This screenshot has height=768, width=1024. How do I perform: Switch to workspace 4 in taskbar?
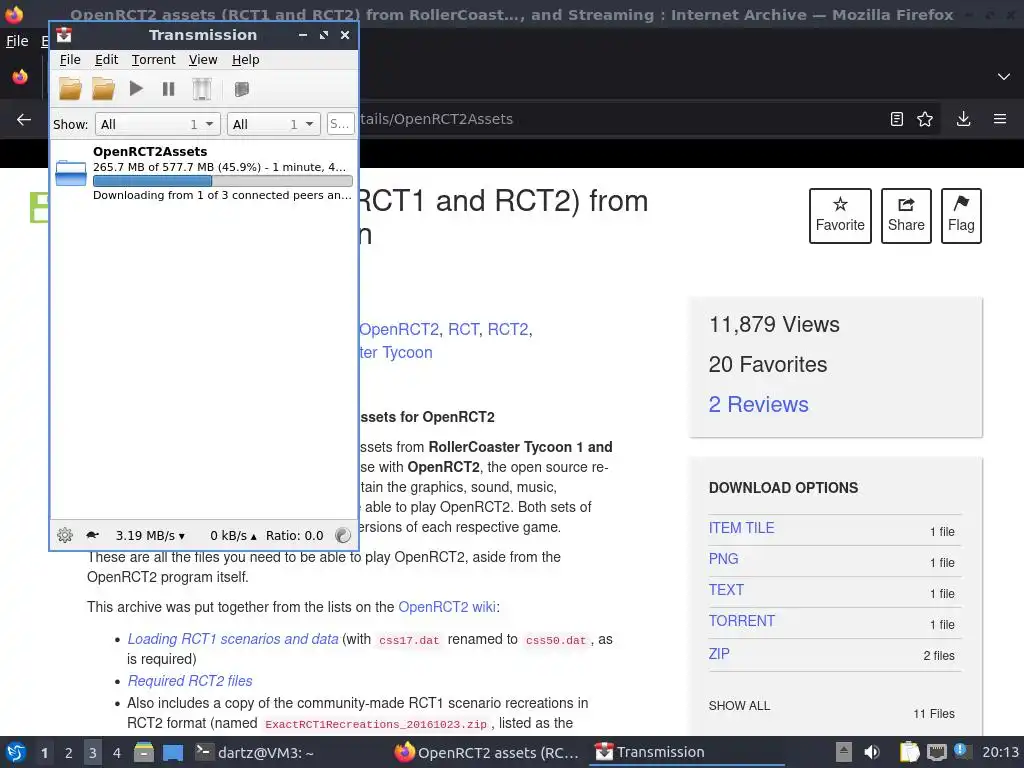[117, 753]
